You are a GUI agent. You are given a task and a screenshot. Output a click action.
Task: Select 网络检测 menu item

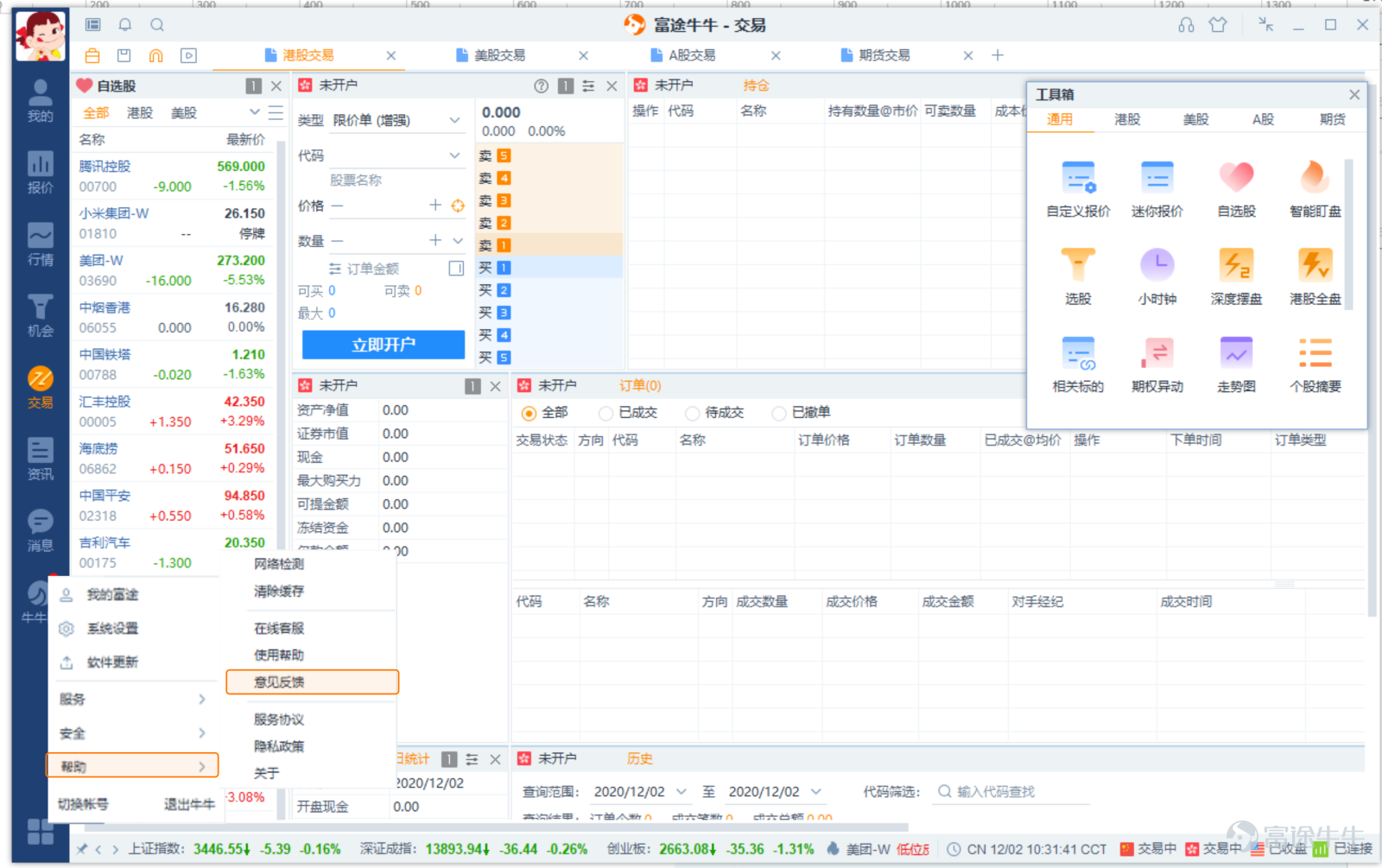click(x=279, y=564)
